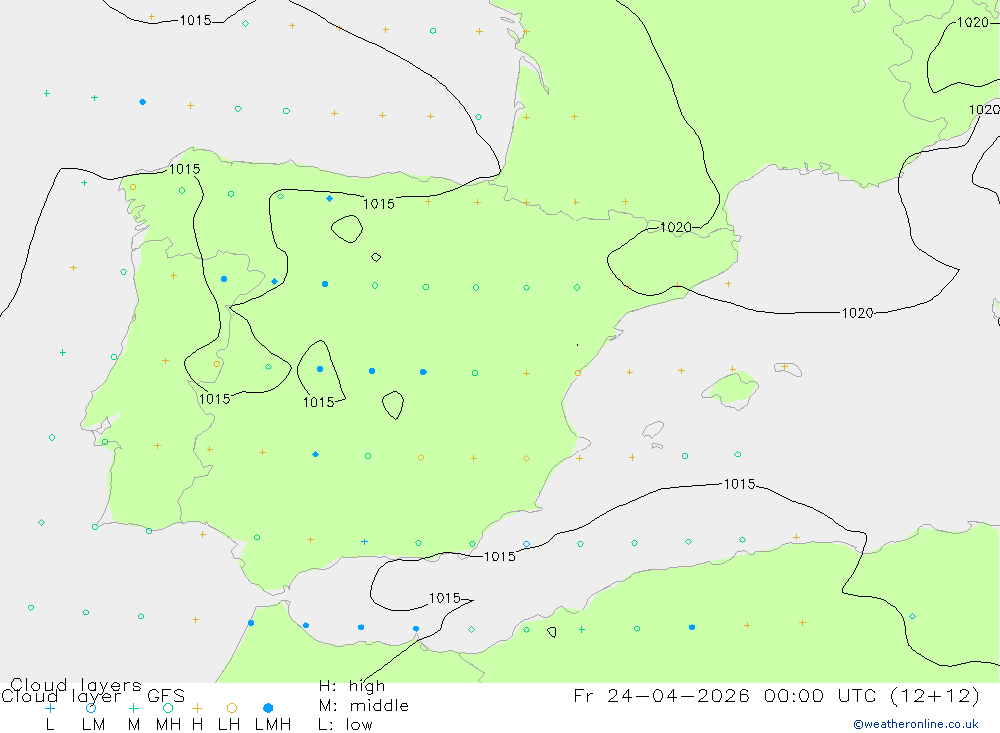Viewport: 1000px width, 733px height.
Task: Click the blue plus legend icon for L
Action: point(50,708)
